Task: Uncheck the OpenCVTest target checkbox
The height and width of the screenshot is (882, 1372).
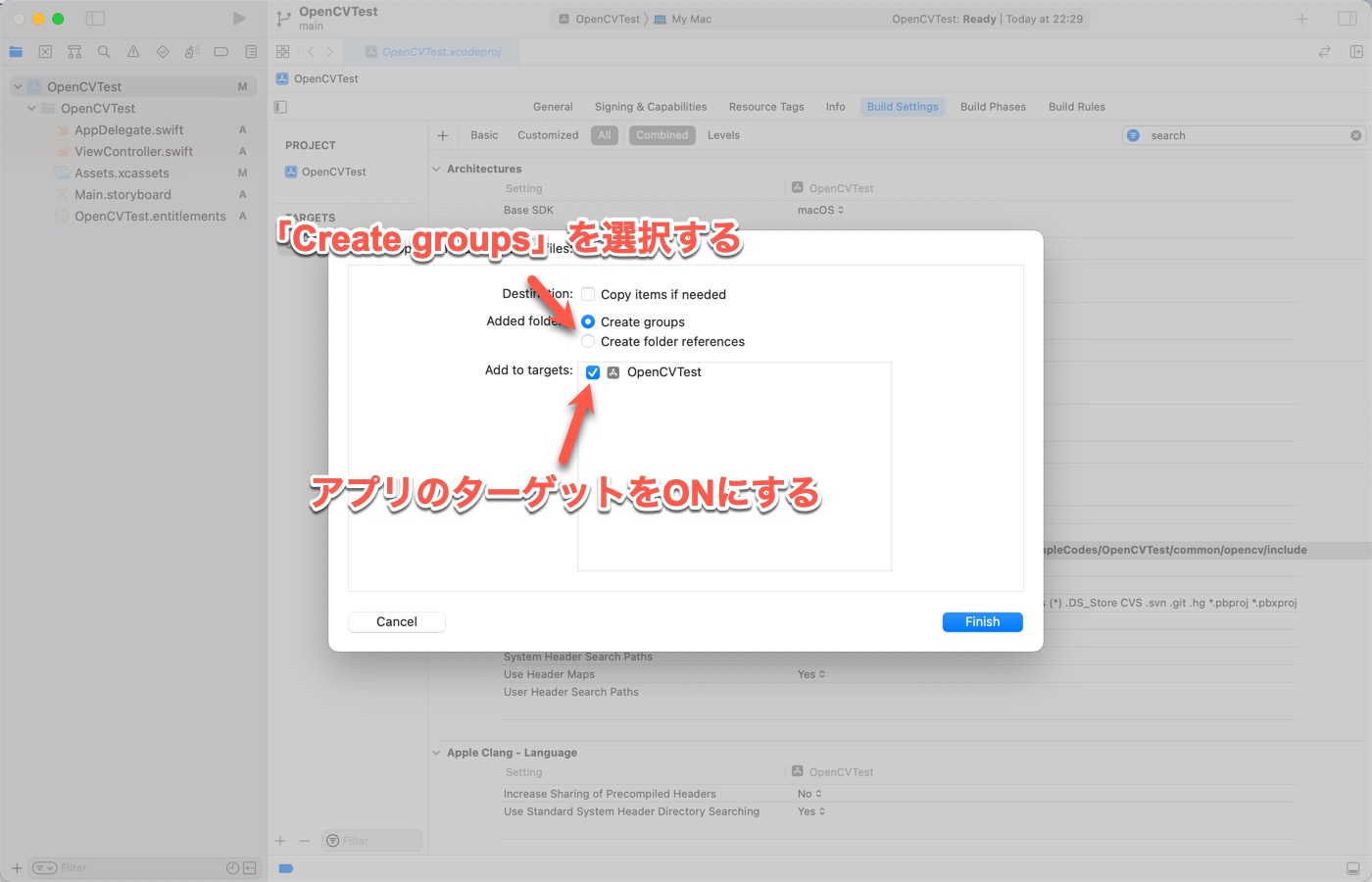Action: [593, 372]
